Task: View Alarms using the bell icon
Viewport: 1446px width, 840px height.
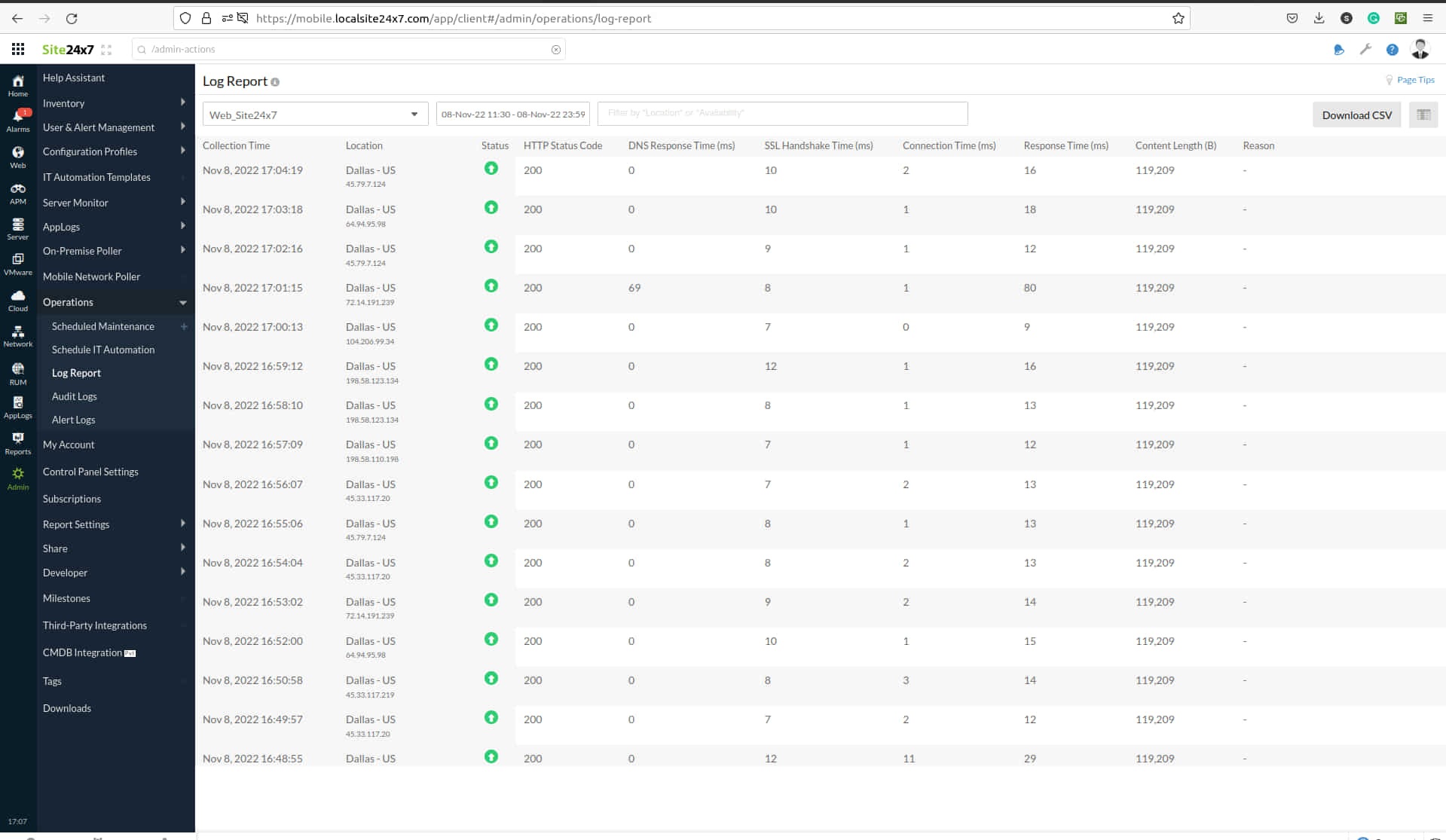Action: (17, 119)
